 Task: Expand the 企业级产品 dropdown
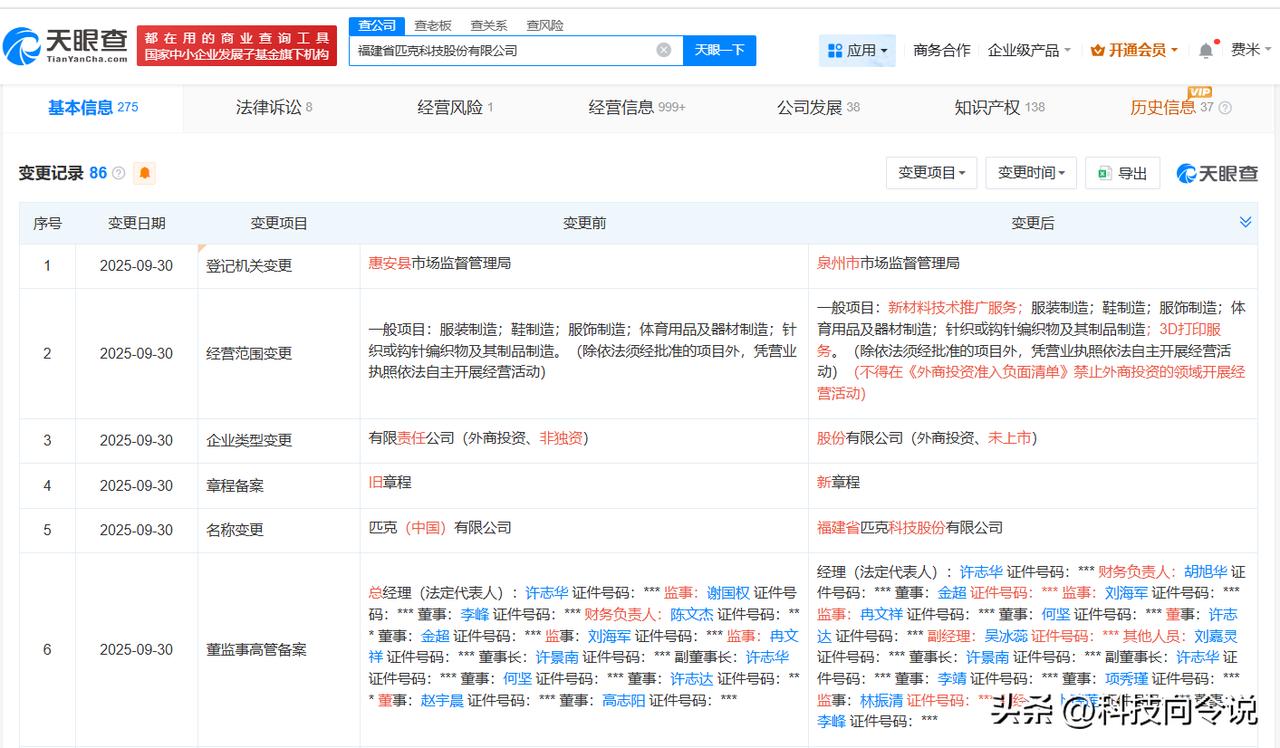tap(1029, 50)
